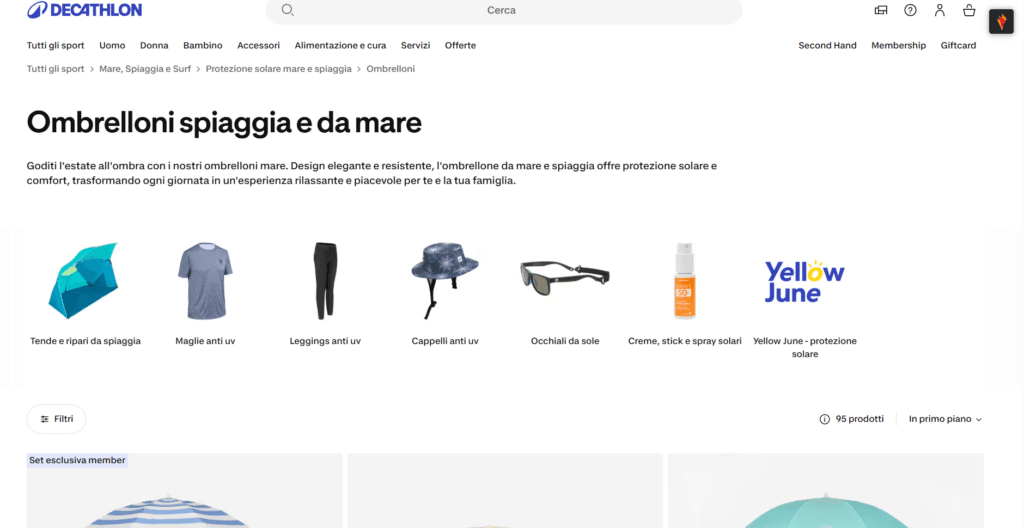Open the Filtri button
1024x528 pixels.
point(56,419)
